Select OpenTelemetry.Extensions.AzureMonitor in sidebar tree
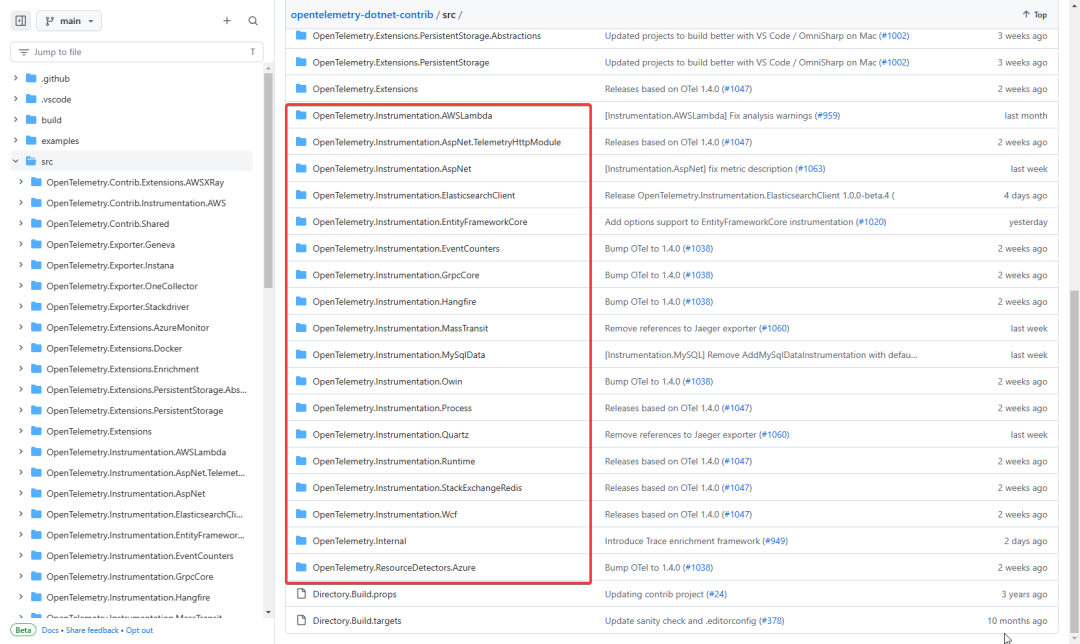 pyautogui.click(x=127, y=328)
